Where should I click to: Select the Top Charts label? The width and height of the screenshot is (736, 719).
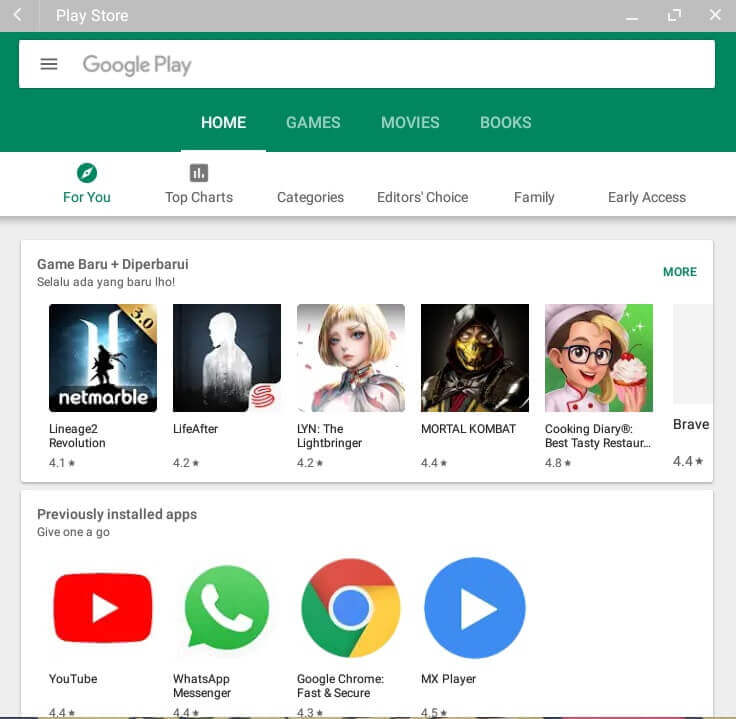click(199, 197)
